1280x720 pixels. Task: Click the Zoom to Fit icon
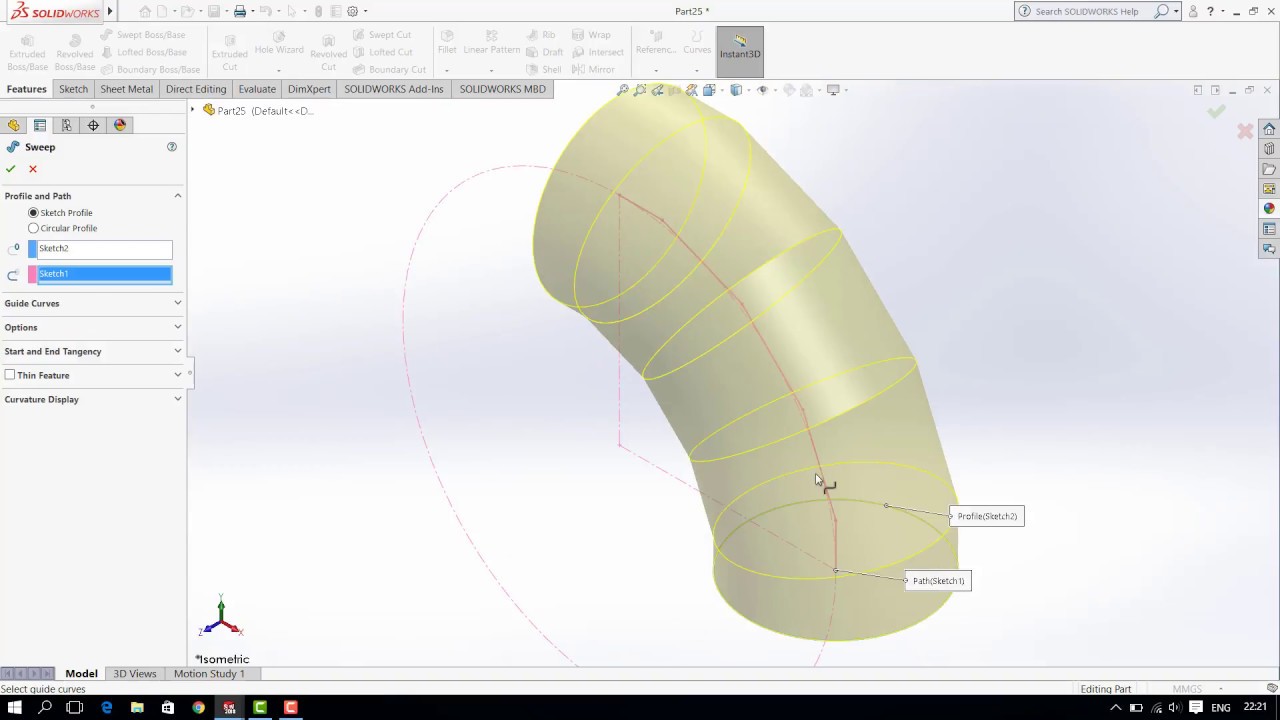pyautogui.click(x=623, y=90)
